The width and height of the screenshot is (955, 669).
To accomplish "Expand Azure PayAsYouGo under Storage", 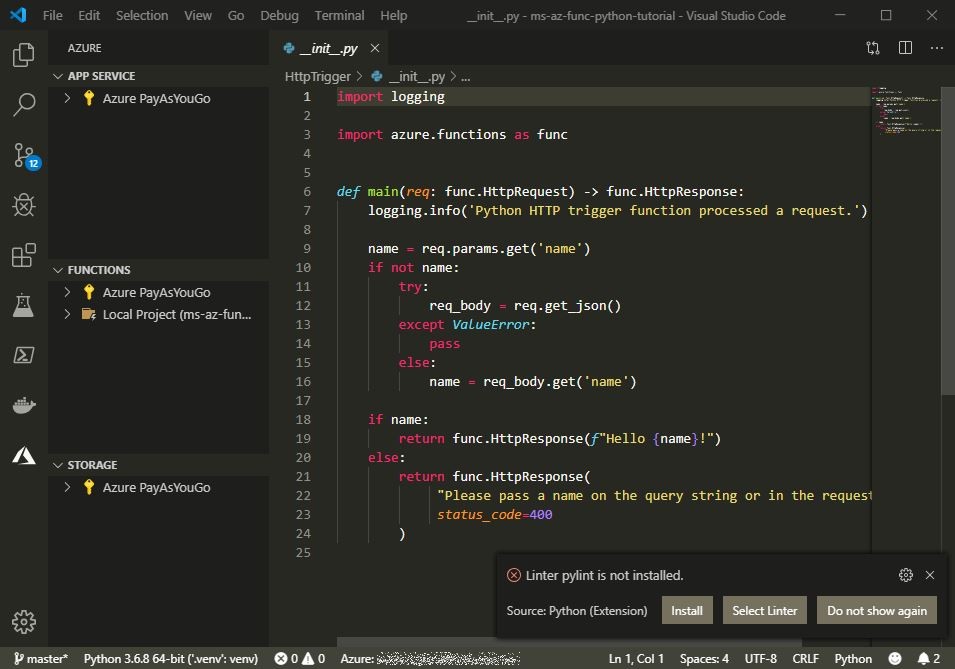I will [x=68, y=487].
